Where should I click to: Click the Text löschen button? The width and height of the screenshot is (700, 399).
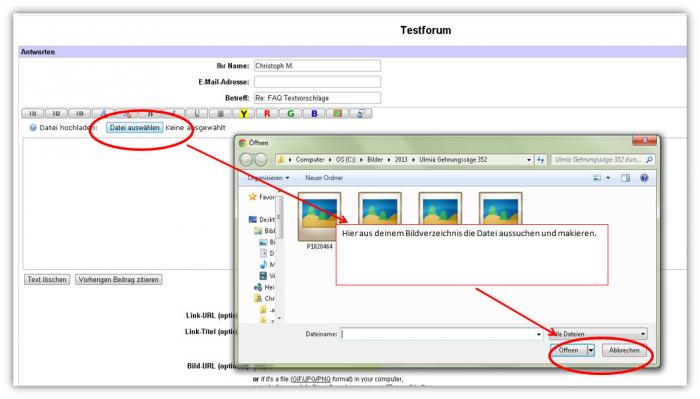[x=47, y=279]
